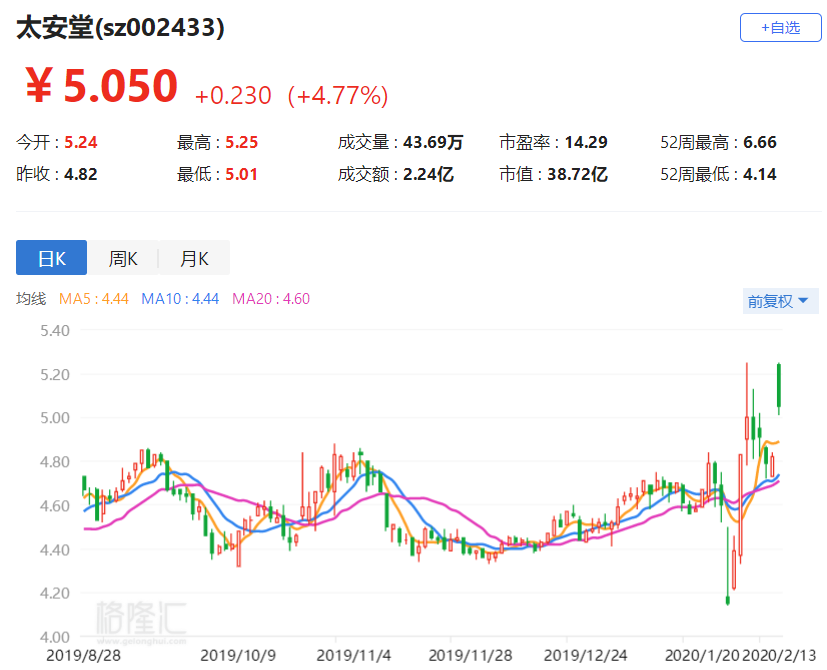827x670 pixels.
Task: Click the 成交量 volume 43.69万
Action: coord(433,142)
